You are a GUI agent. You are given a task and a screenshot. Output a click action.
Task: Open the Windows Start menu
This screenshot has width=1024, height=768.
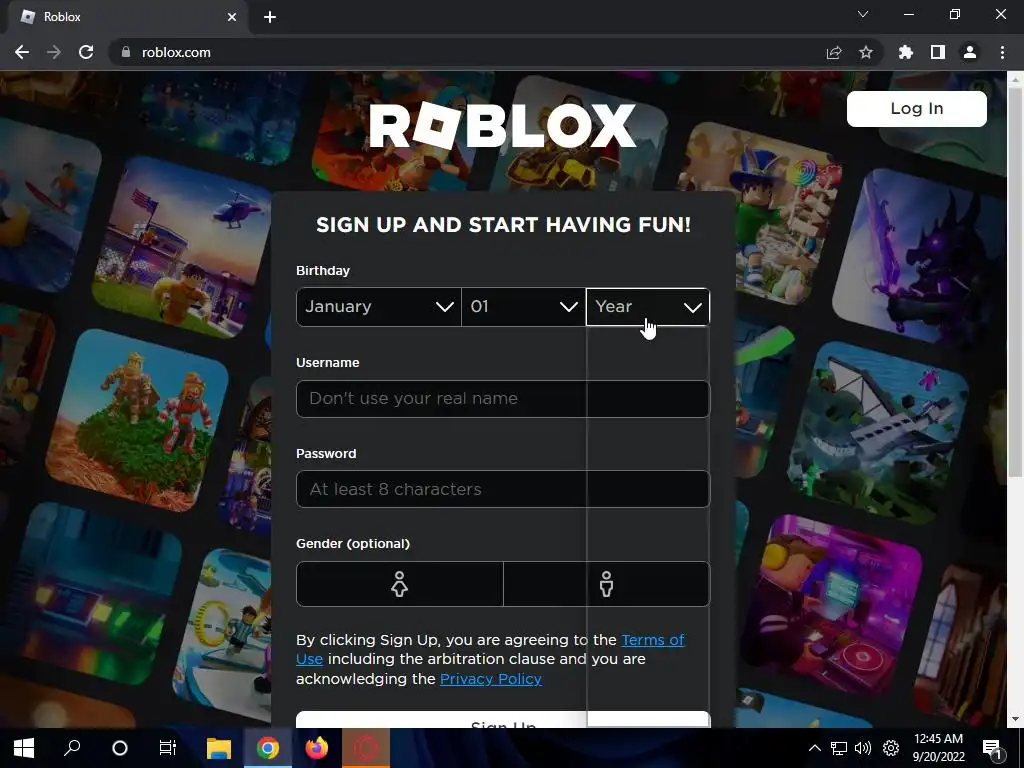(24, 748)
